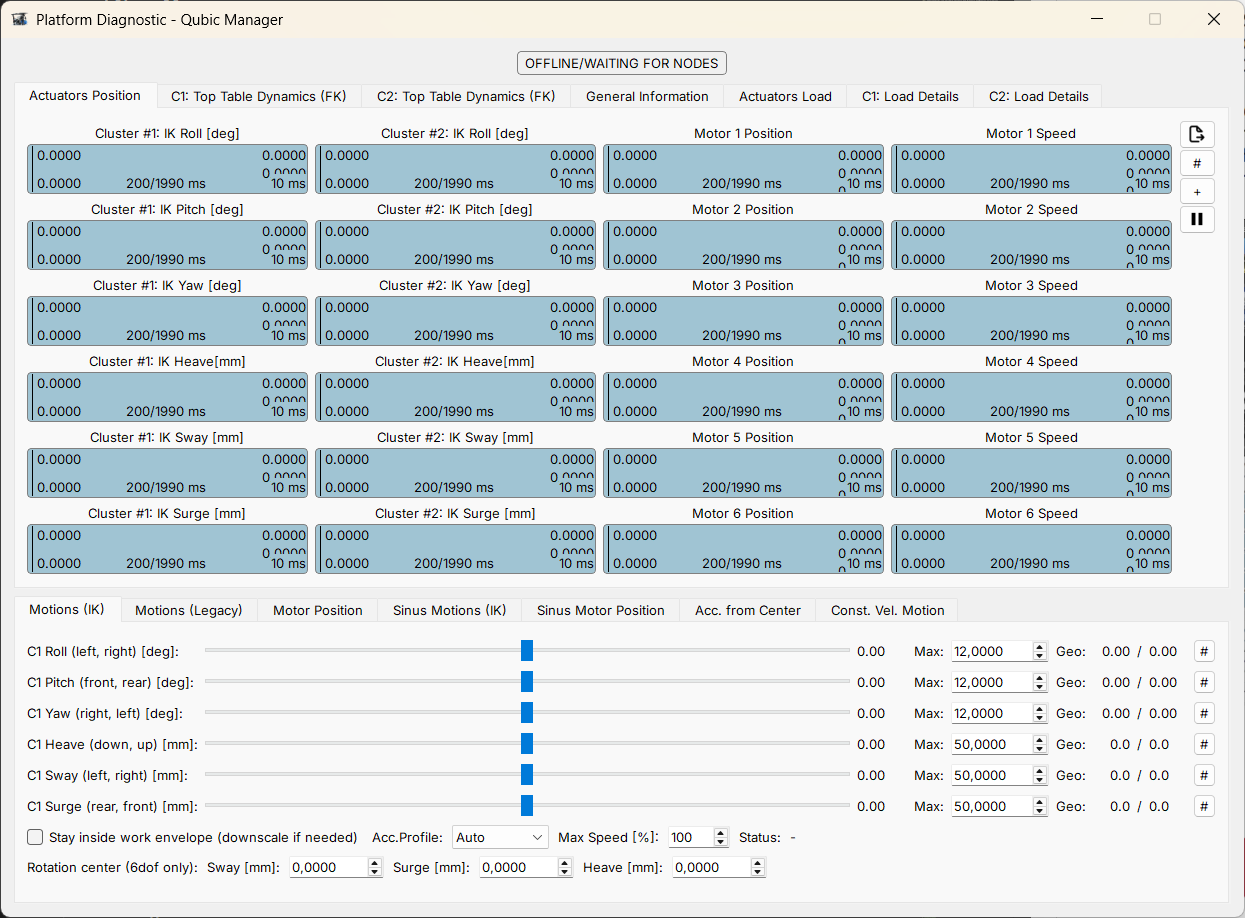Click the # button beside C1 Surge row
This screenshot has width=1245, height=918.
[1204, 806]
